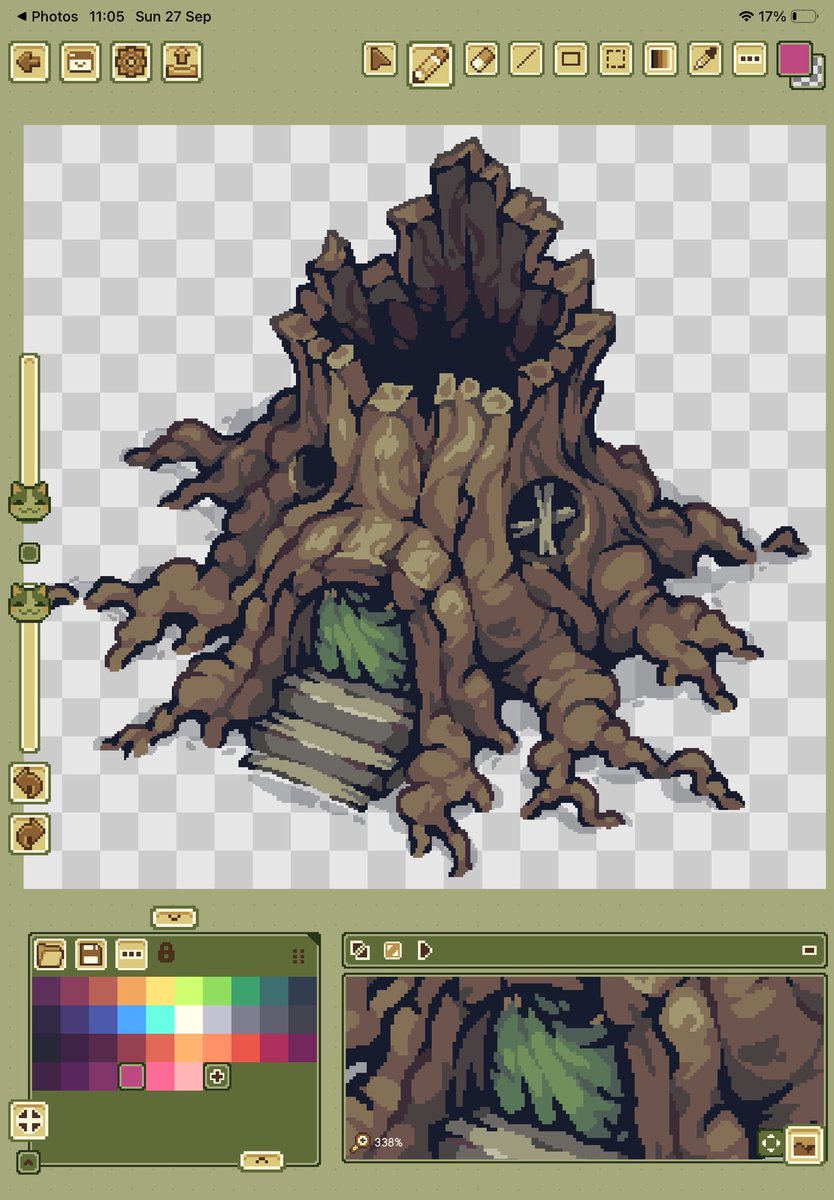Select the Line tool
Viewport: 834px width, 1200px height.
click(x=526, y=60)
